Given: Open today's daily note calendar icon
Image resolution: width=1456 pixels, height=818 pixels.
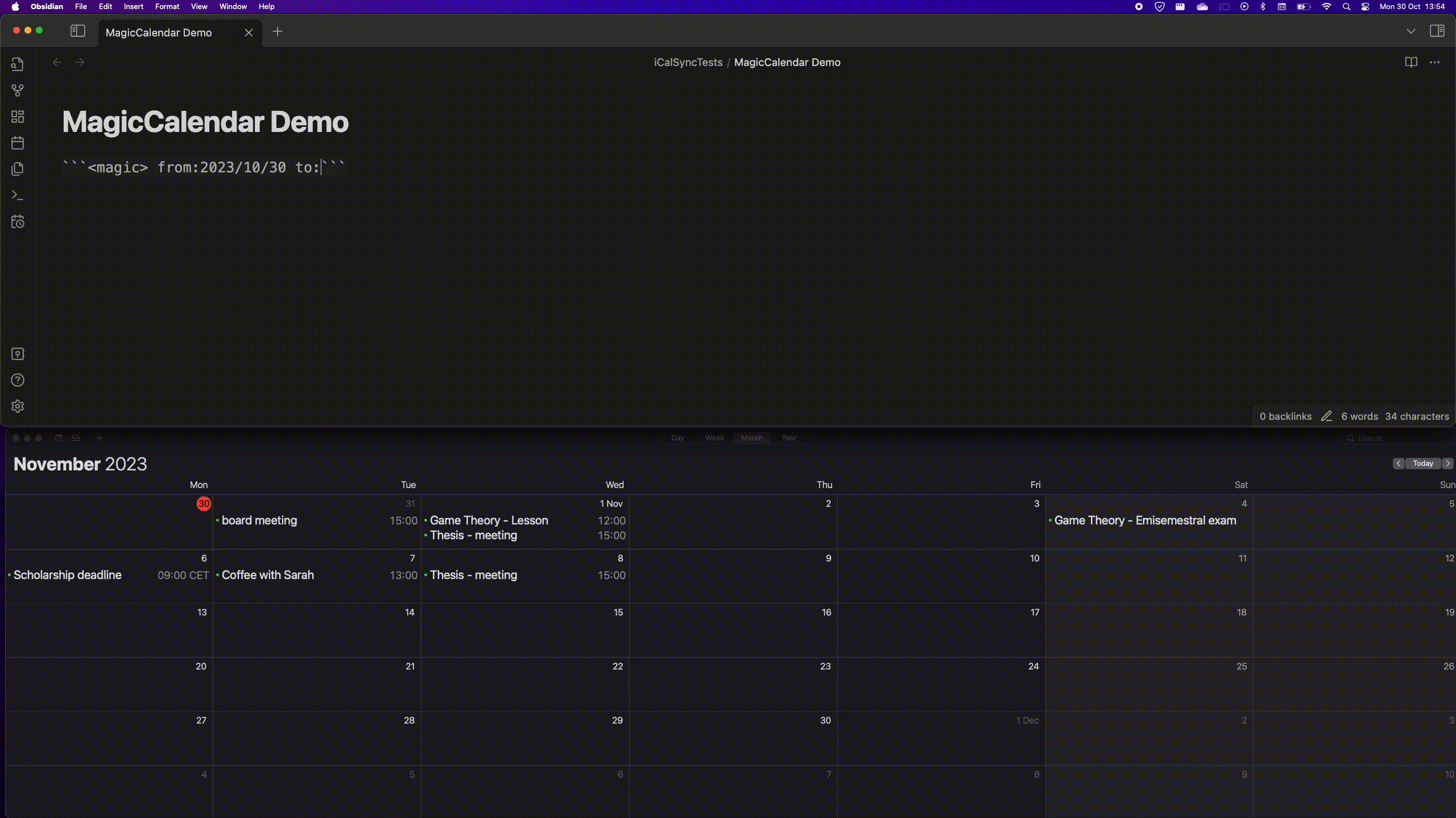Looking at the screenshot, I should [x=18, y=143].
